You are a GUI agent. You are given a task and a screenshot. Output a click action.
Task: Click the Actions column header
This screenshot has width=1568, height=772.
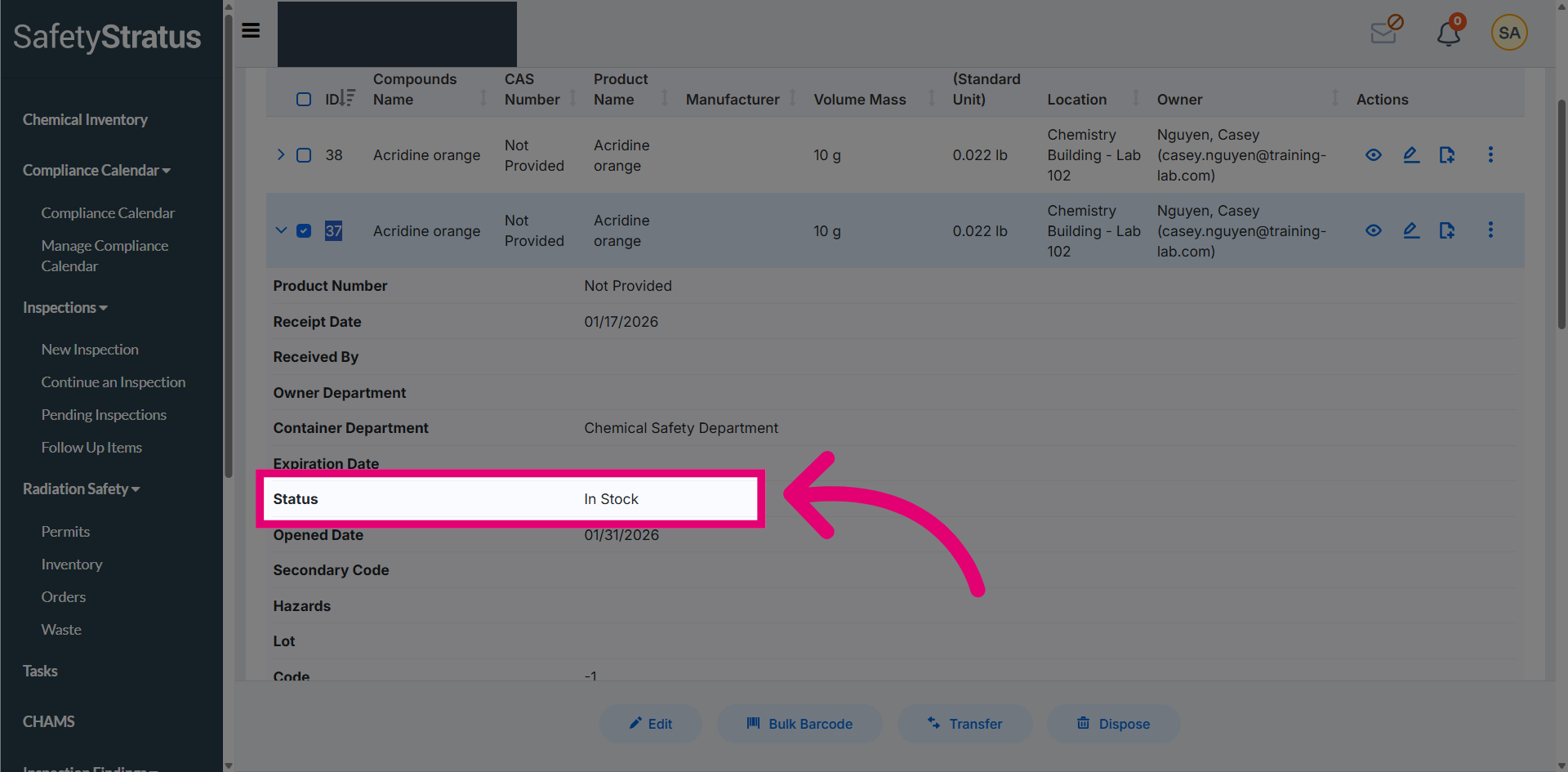(x=1382, y=99)
